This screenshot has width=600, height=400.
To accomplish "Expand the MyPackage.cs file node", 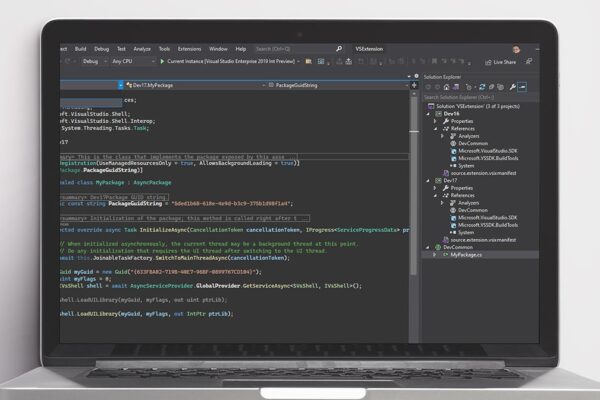I will coord(435,255).
